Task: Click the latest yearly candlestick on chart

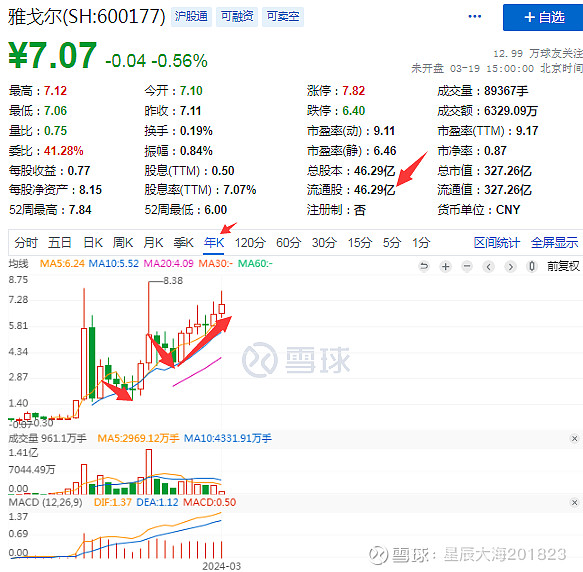Action: [222, 307]
